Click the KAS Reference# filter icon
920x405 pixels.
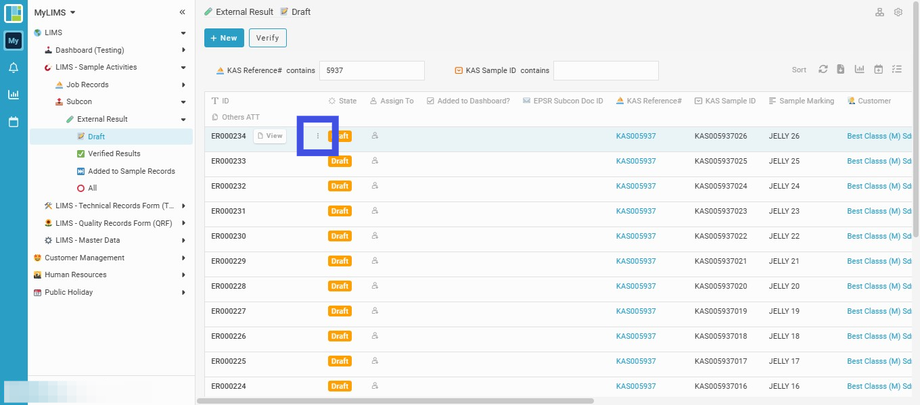click(221, 70)
